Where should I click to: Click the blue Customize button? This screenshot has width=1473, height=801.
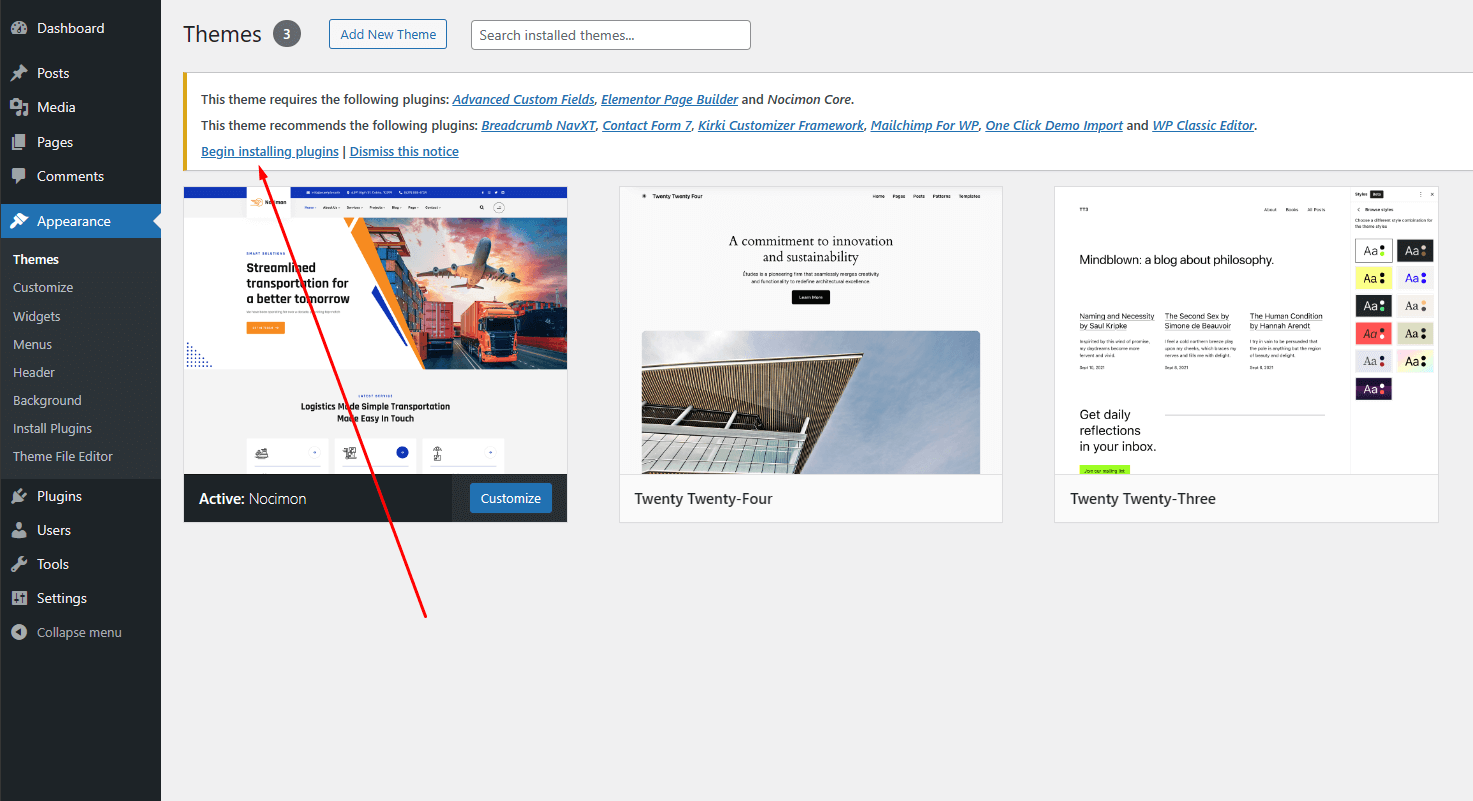(x=511, y=498)
